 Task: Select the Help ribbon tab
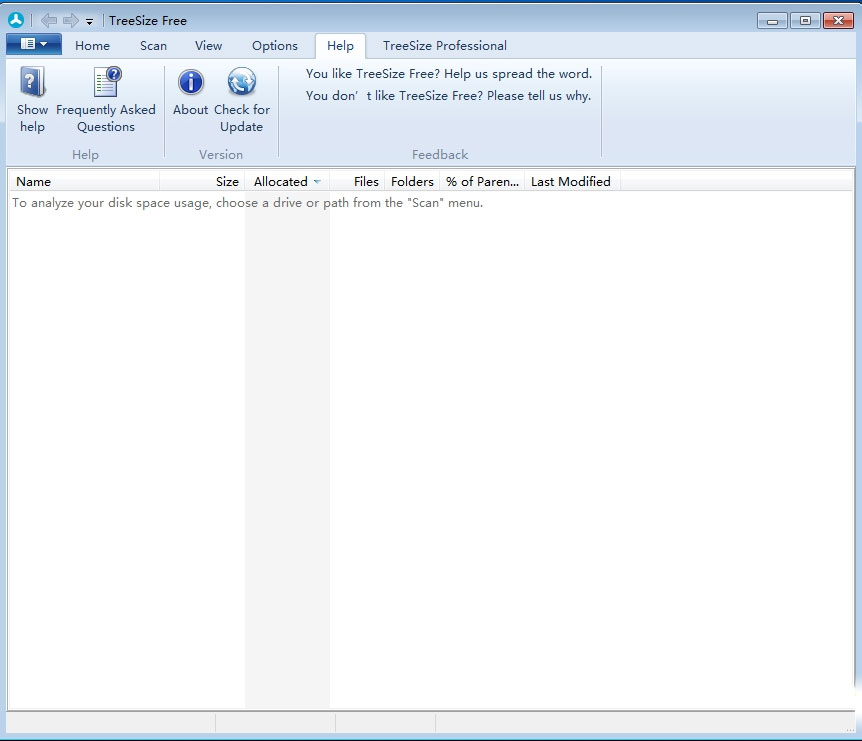[x=340, y=46]
